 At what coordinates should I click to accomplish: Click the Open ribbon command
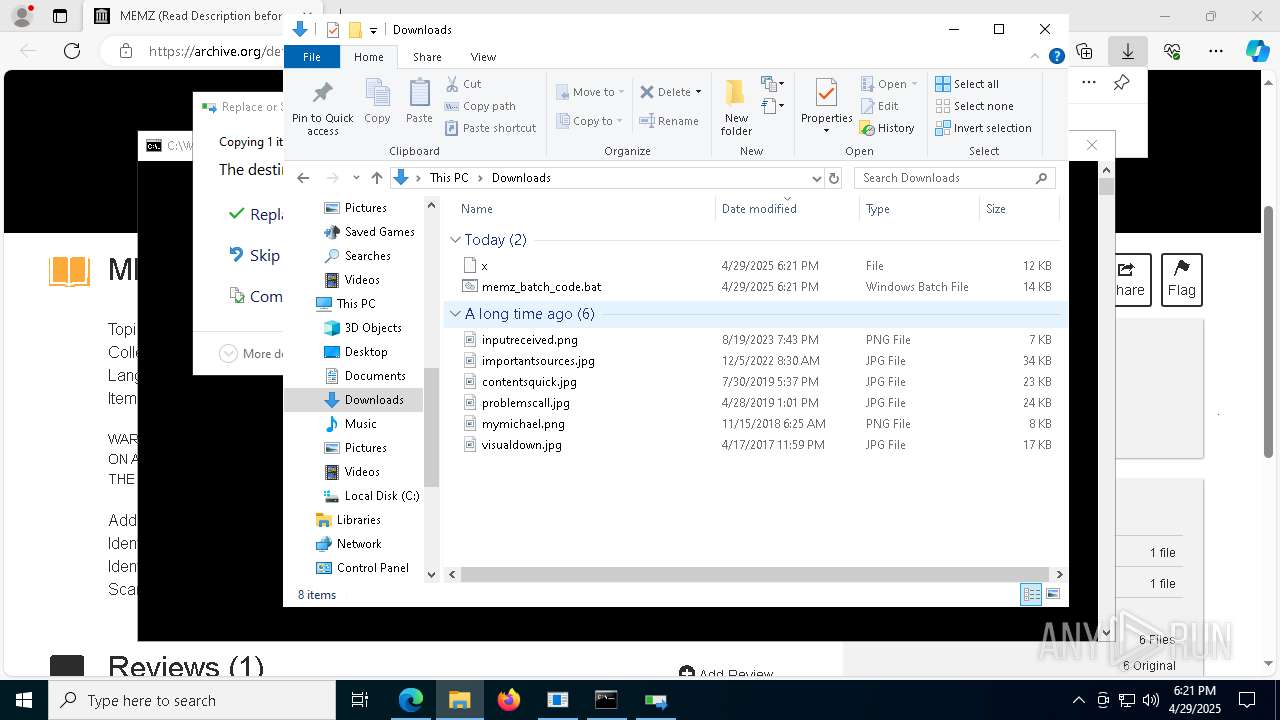883,84
